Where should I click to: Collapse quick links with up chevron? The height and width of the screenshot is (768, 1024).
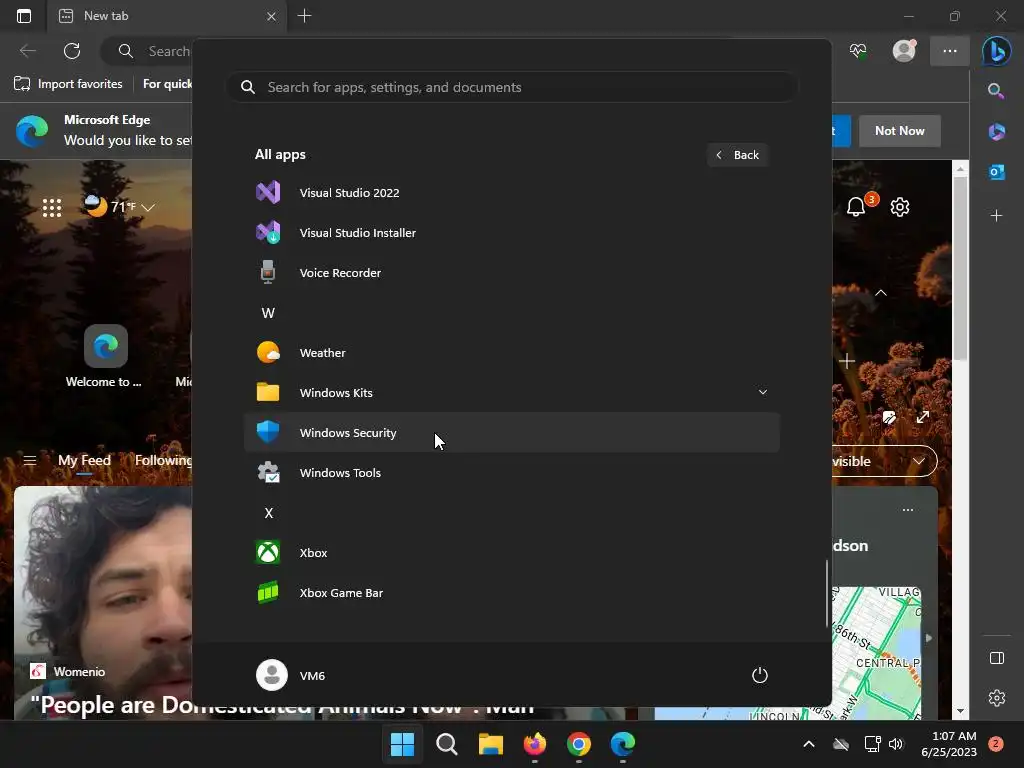[x=881, y=293]
